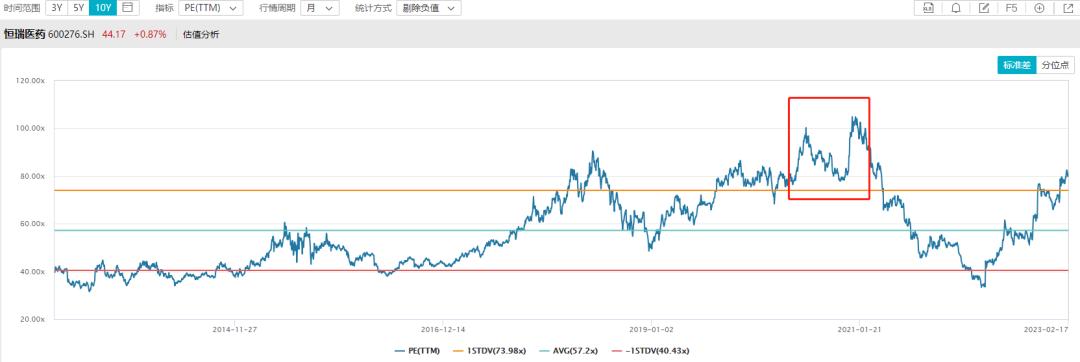This screenshot has height=362, width=1080.
Task: Open the custom date range calendar icon
Action: click(x=127, y=8)
